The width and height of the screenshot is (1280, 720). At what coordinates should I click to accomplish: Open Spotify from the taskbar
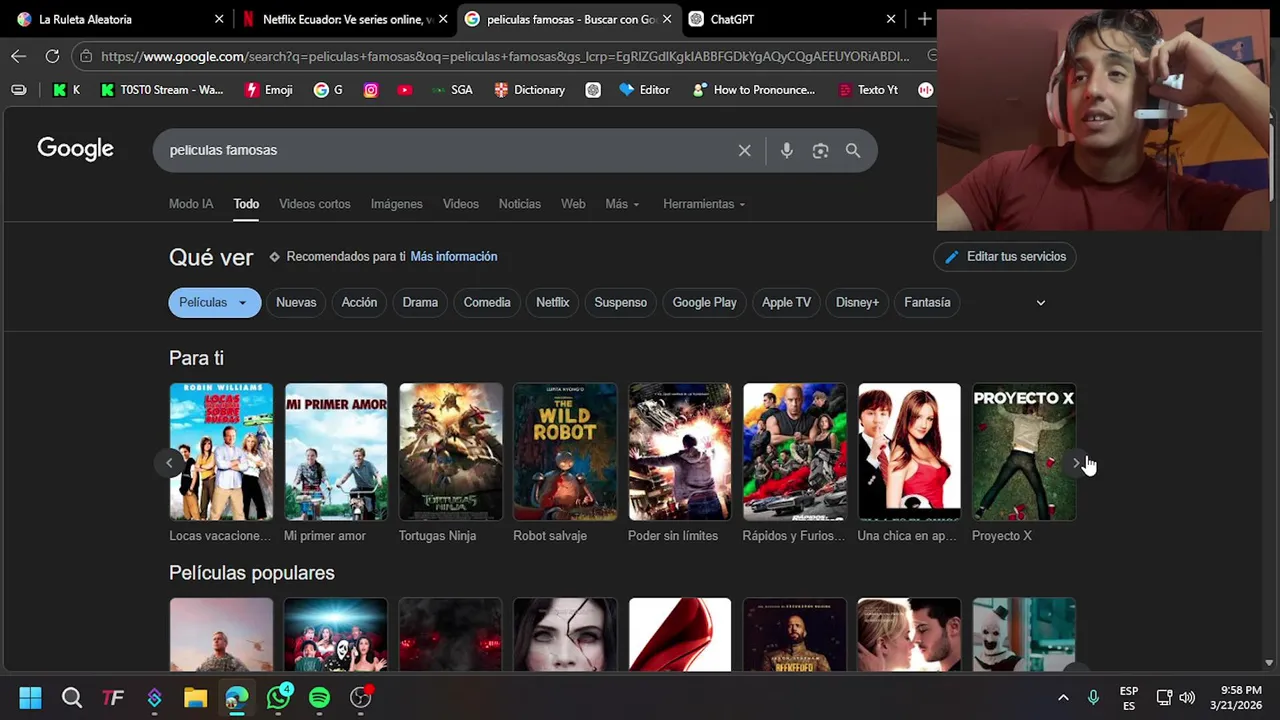319,697
